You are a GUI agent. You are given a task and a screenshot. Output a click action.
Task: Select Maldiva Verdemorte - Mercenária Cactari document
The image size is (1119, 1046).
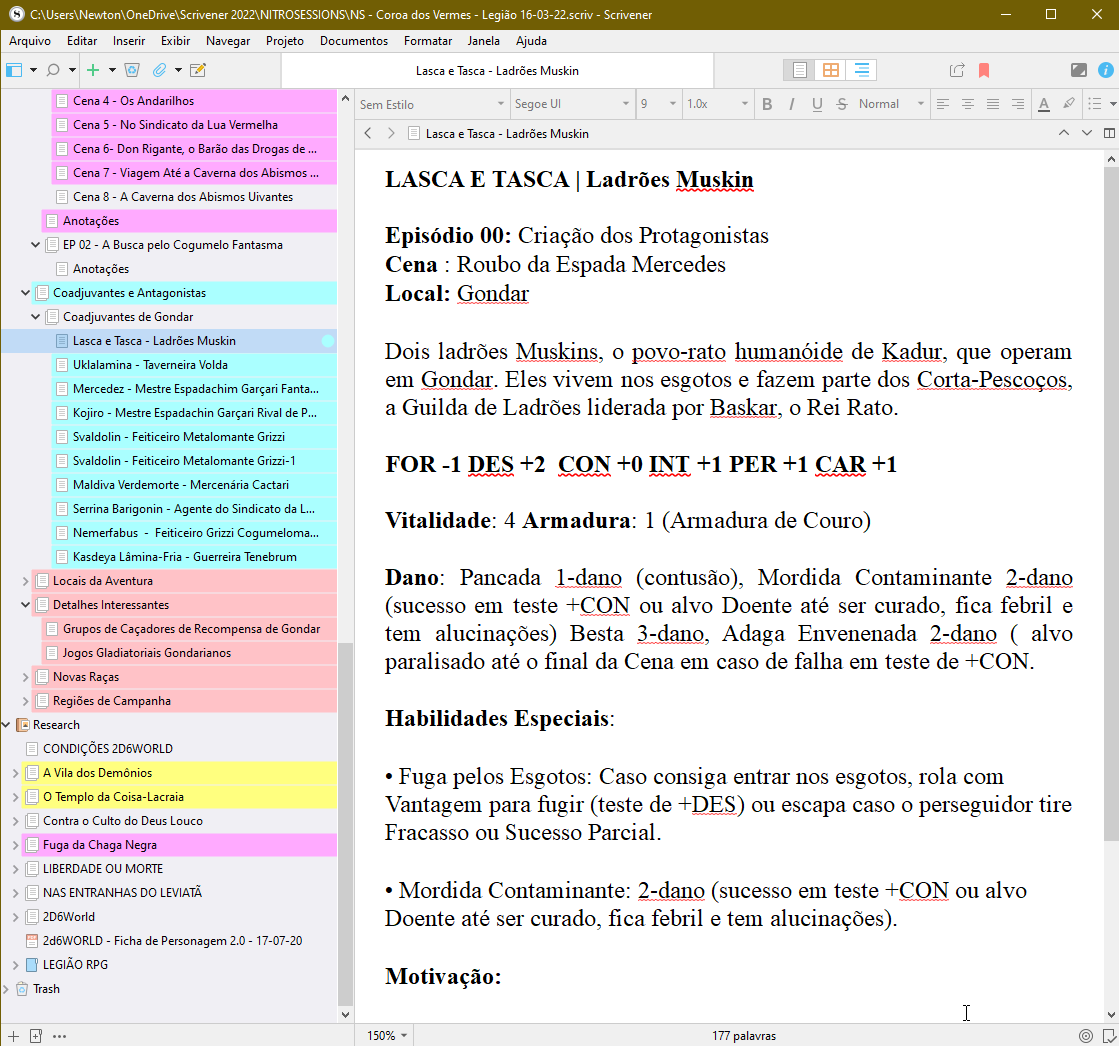pos(194,485)
